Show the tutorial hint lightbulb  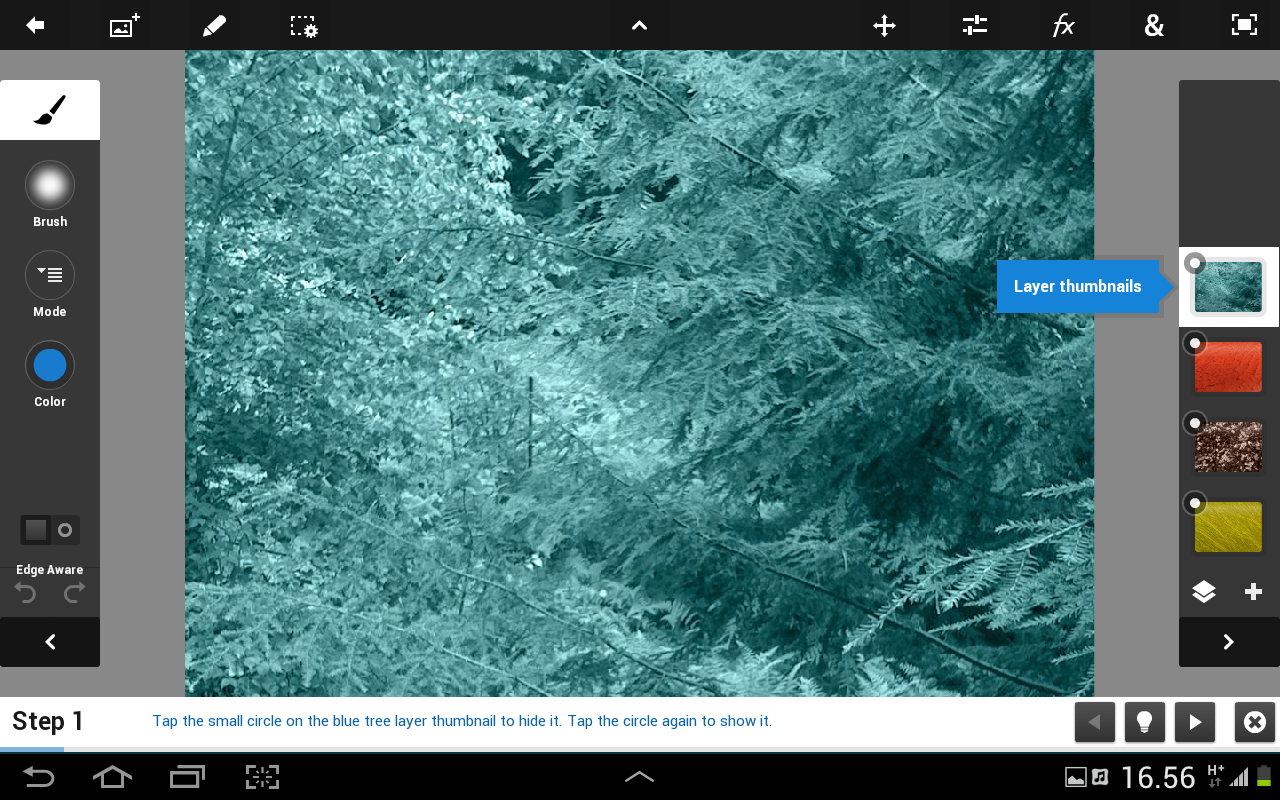pyautogui.click(x=1145, y=722)
